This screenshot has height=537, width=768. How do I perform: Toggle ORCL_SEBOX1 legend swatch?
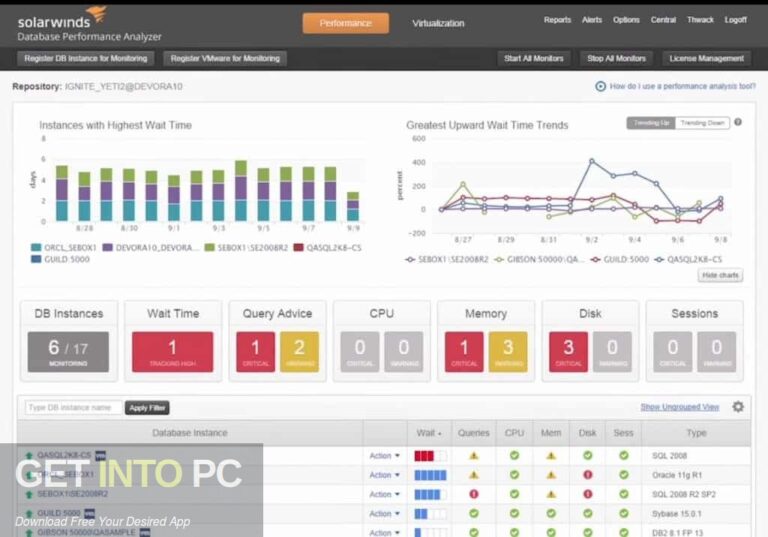click(36, 247)
